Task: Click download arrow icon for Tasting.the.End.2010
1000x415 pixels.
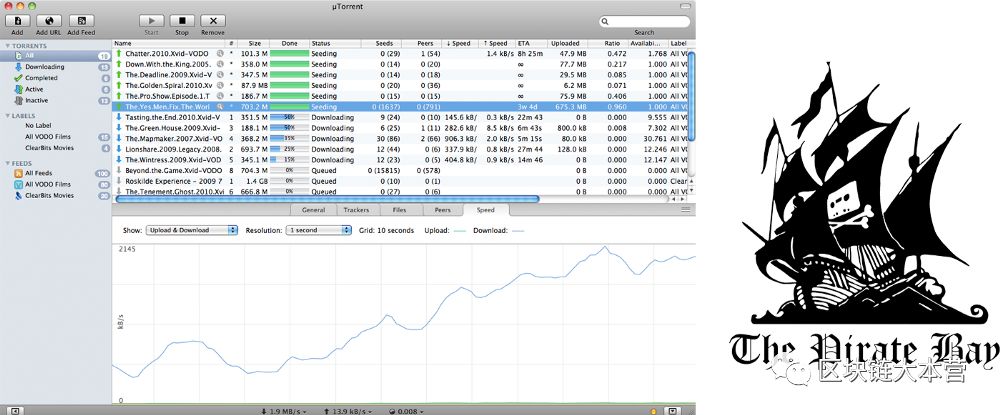Action: [x=119, y=117]
